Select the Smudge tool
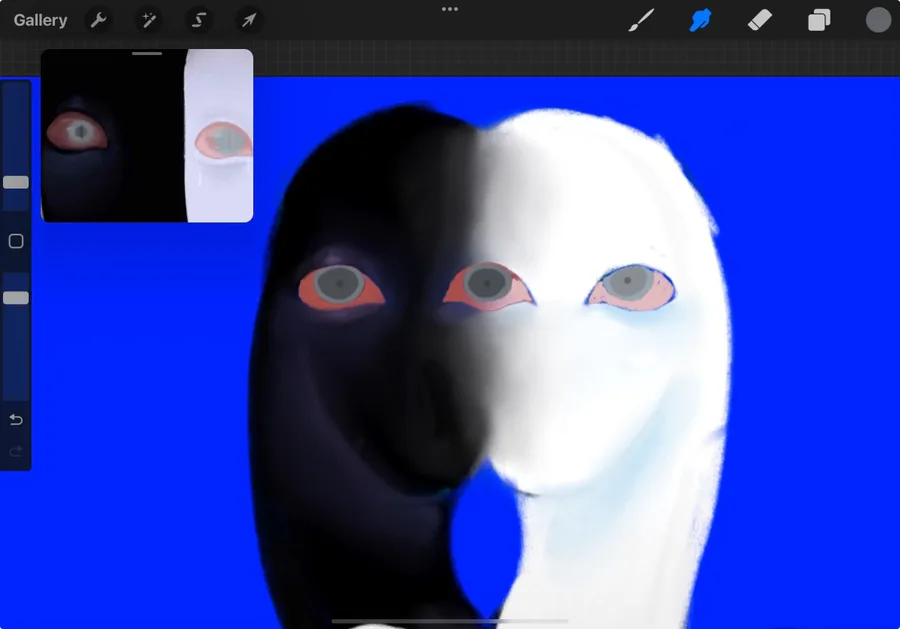The height and width of the screenshot is (629, 900). (700, 20)
